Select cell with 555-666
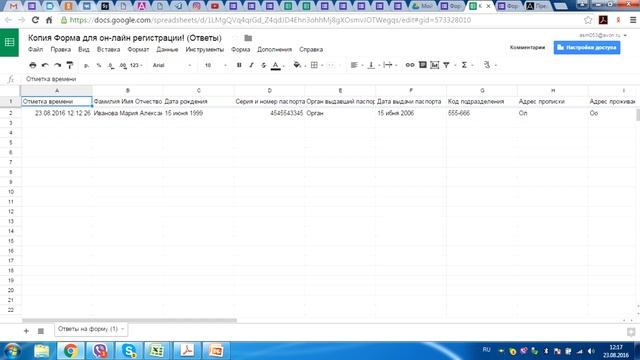The height and width of the screenshot is (360, 640). (x=482, y=113)
